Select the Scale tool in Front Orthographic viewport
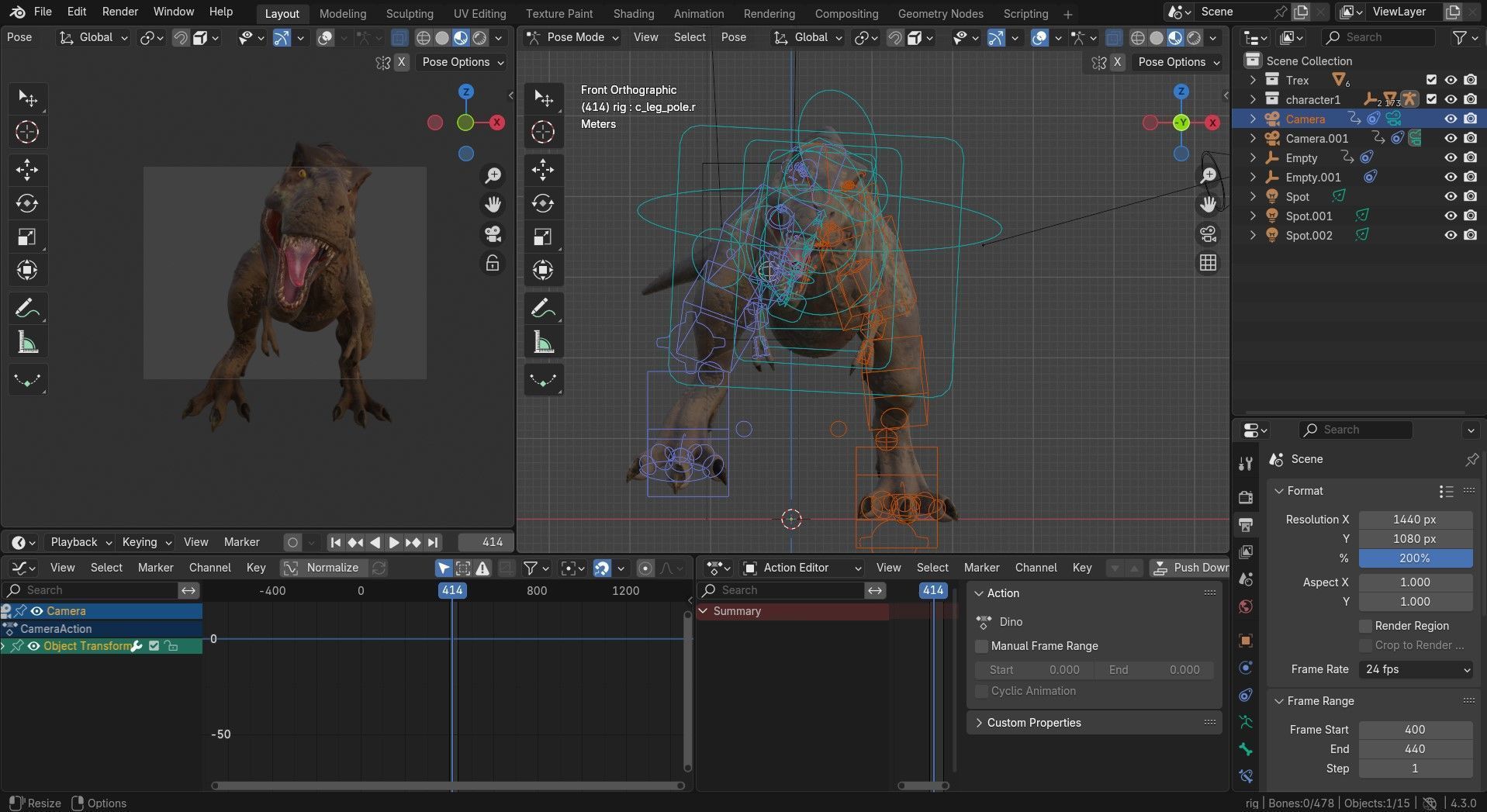1487x812 pixels. pyautogui.click(x=543, y=237)
